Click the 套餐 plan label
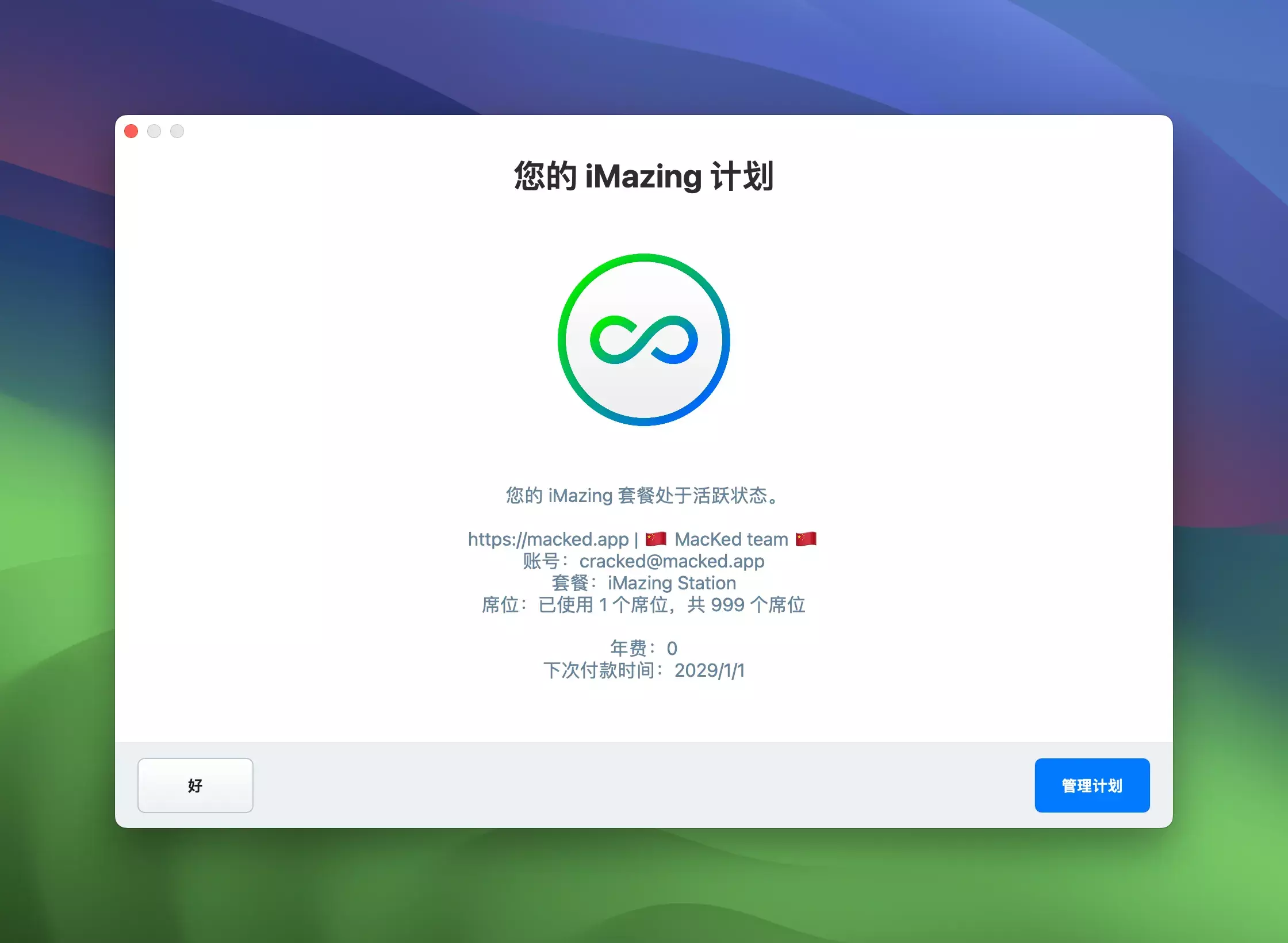Viewport: 1288px width, 943px height. pos(570,583)
